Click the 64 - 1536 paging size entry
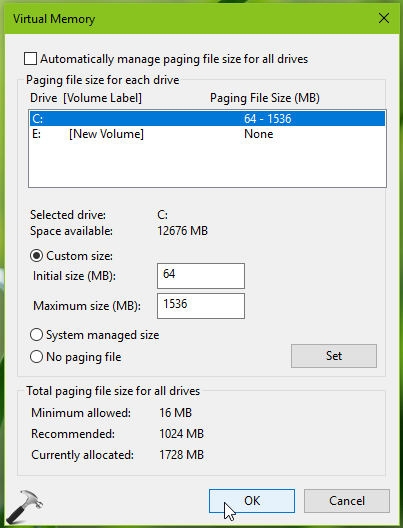This screenshot has width=403, height=528. [x=268, y=119]
